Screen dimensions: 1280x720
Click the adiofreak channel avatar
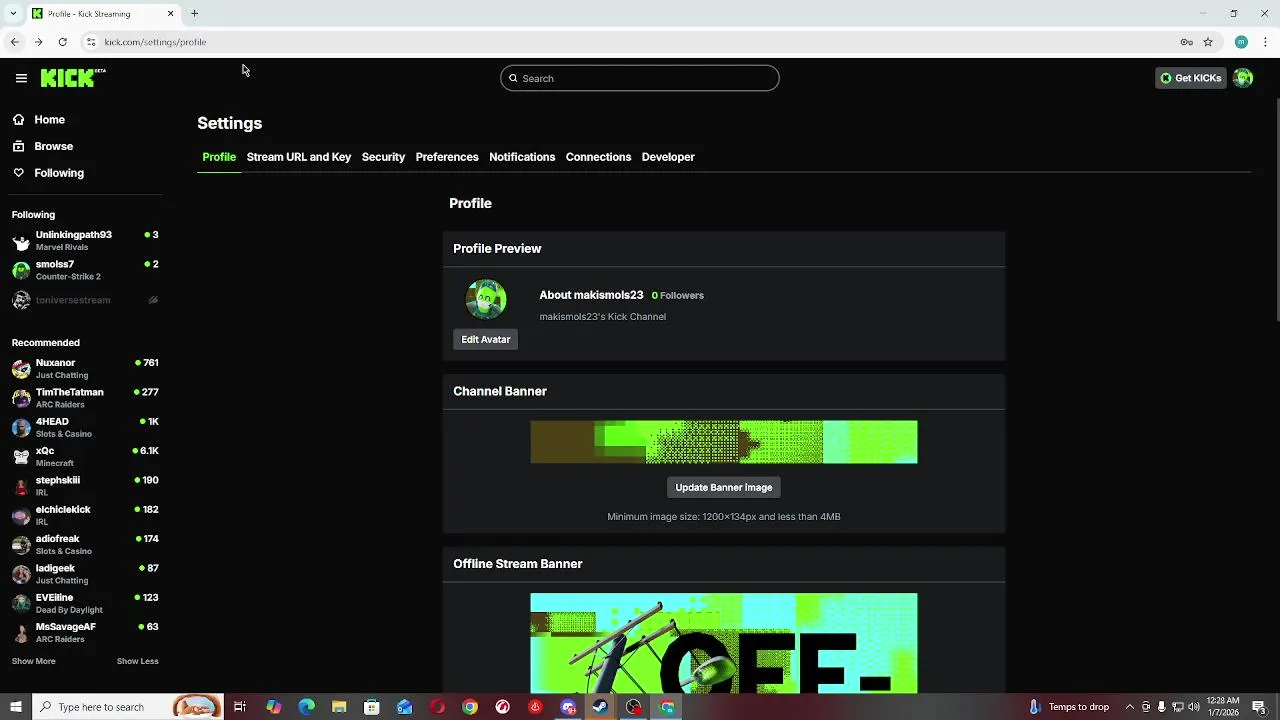(x=21, y=545)
